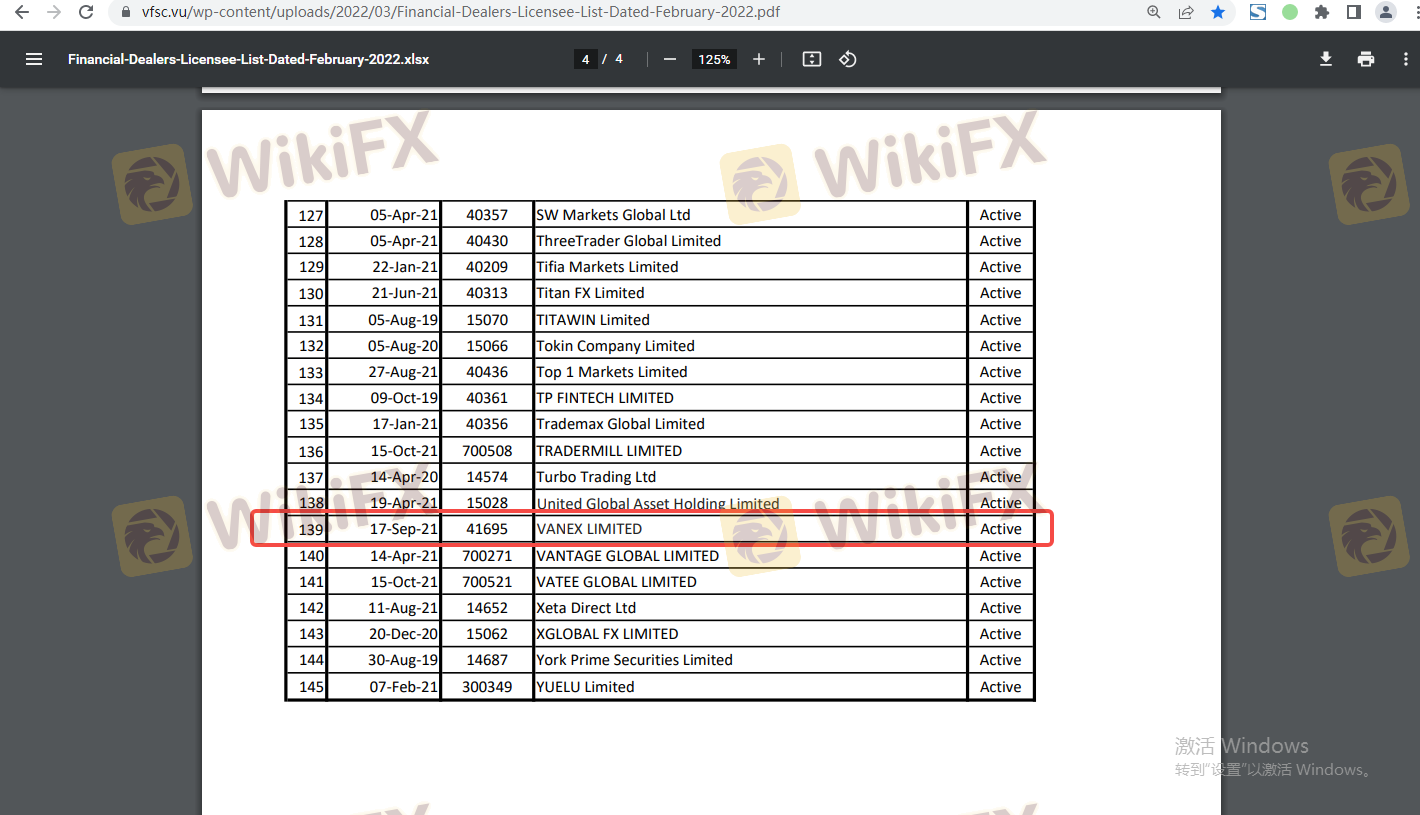Click the current page number field
Image resolution: width=1420 pixels, height=815 pixels.
(585, 59)
